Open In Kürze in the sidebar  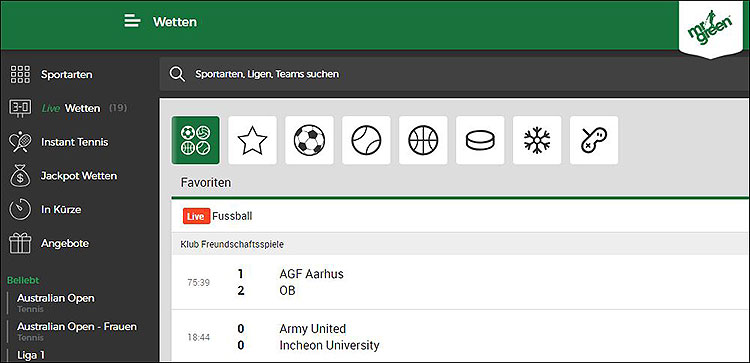point(61,209)
